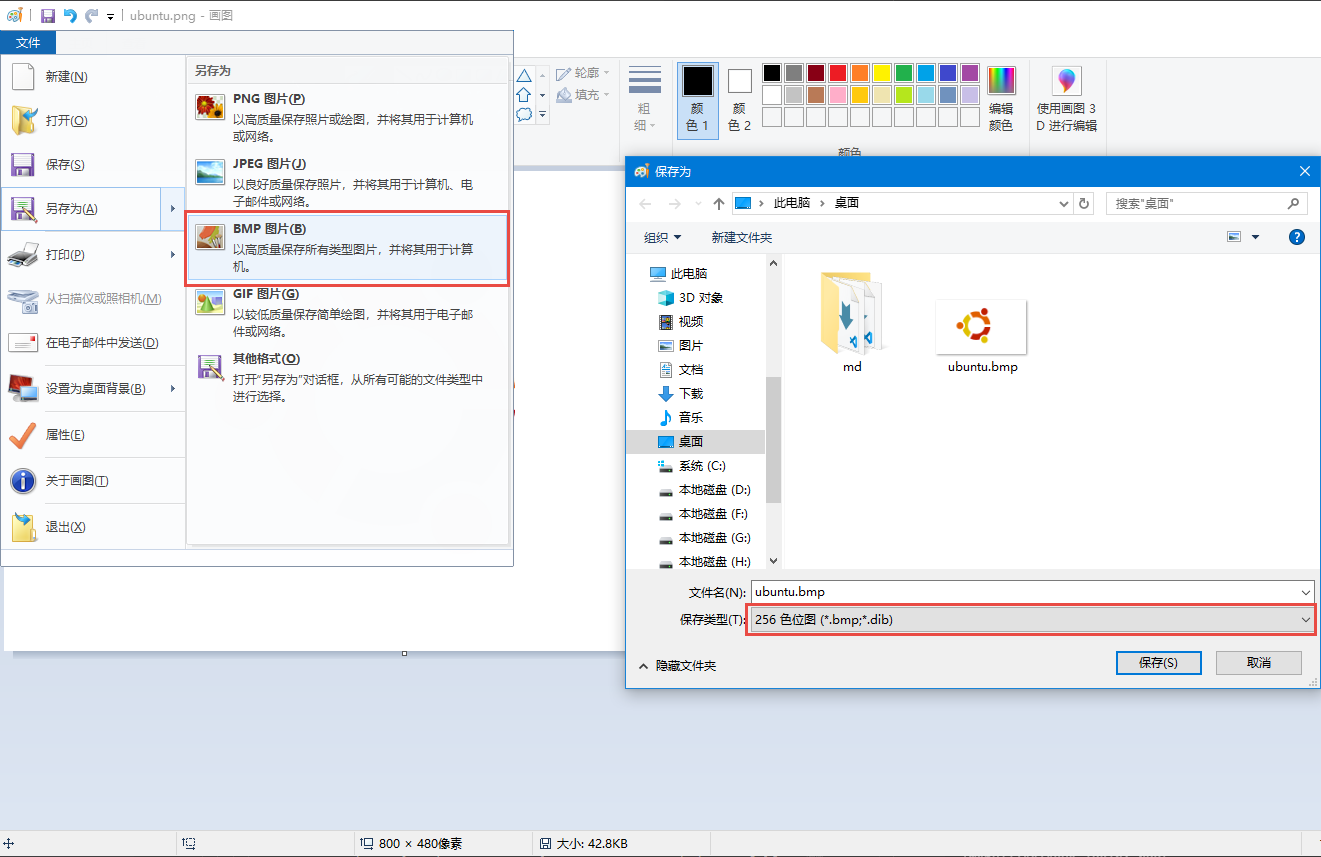Image resolution: width=1321 pixels, height=857 pixels.
Task: Click the Undo icon in quick access toolbar
Action: [x=68, y=15]
